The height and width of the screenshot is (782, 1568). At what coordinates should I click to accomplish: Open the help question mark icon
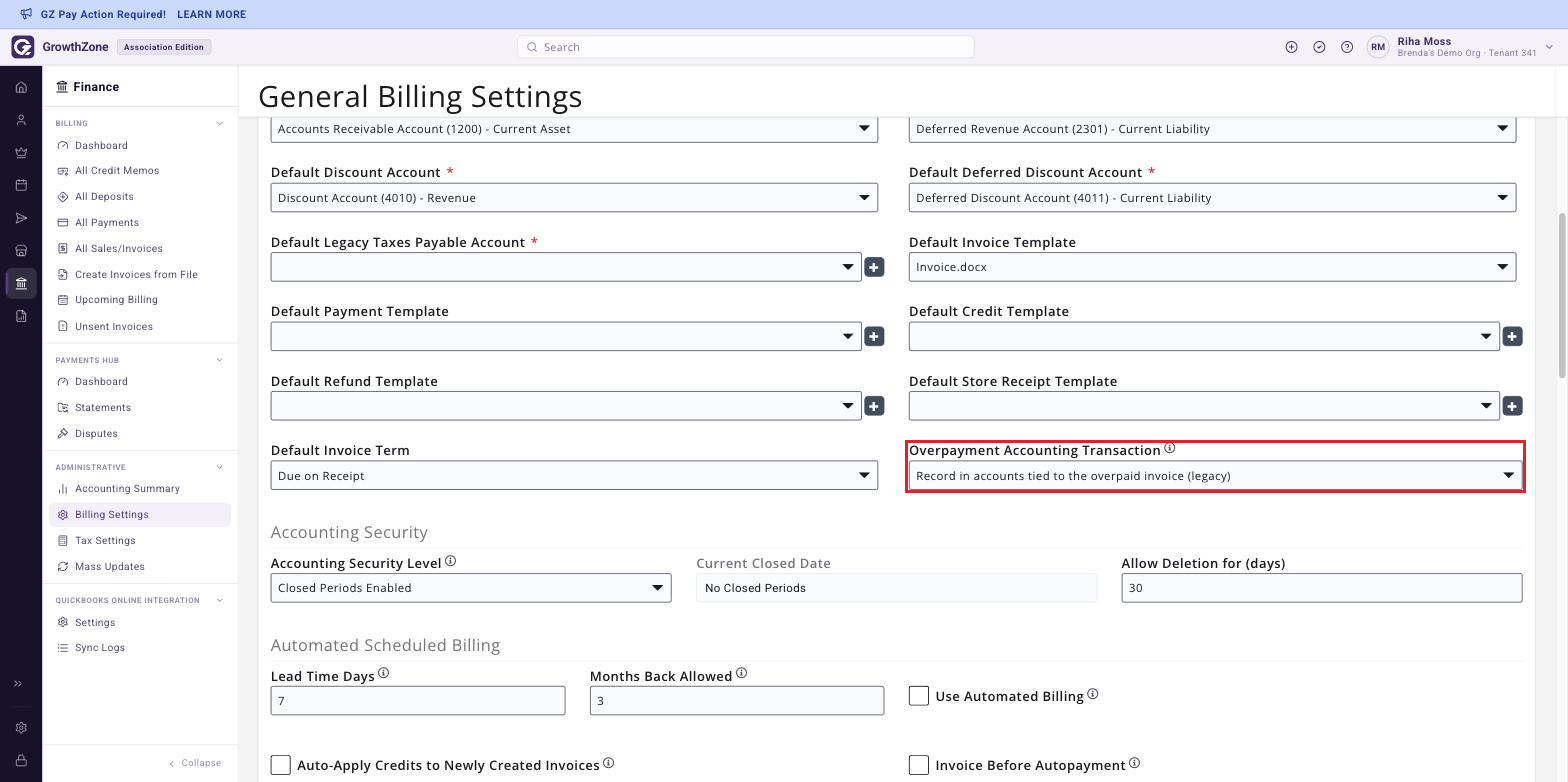(x=1347, y=47)
